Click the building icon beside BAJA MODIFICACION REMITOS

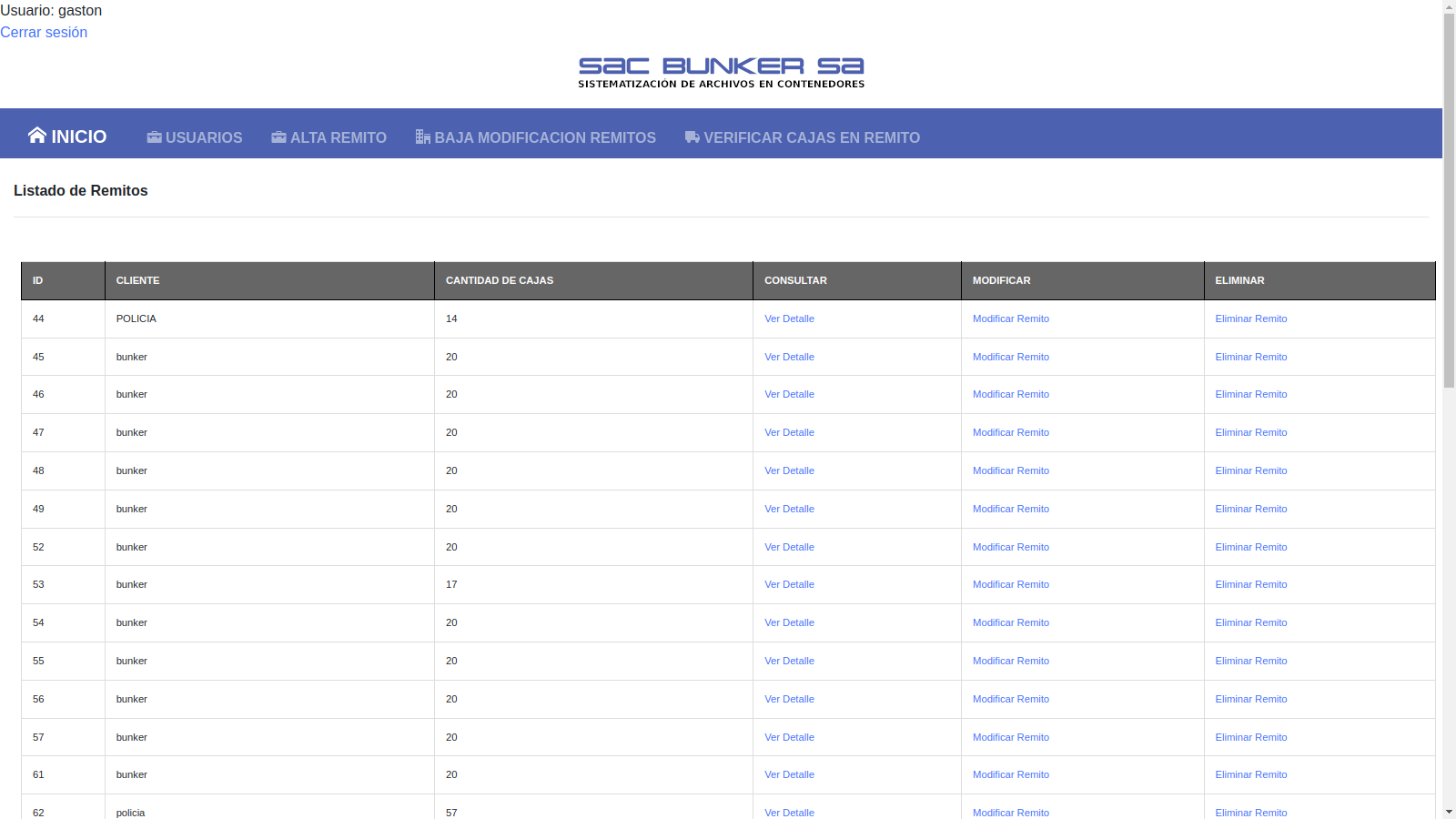tap(422, 137)
